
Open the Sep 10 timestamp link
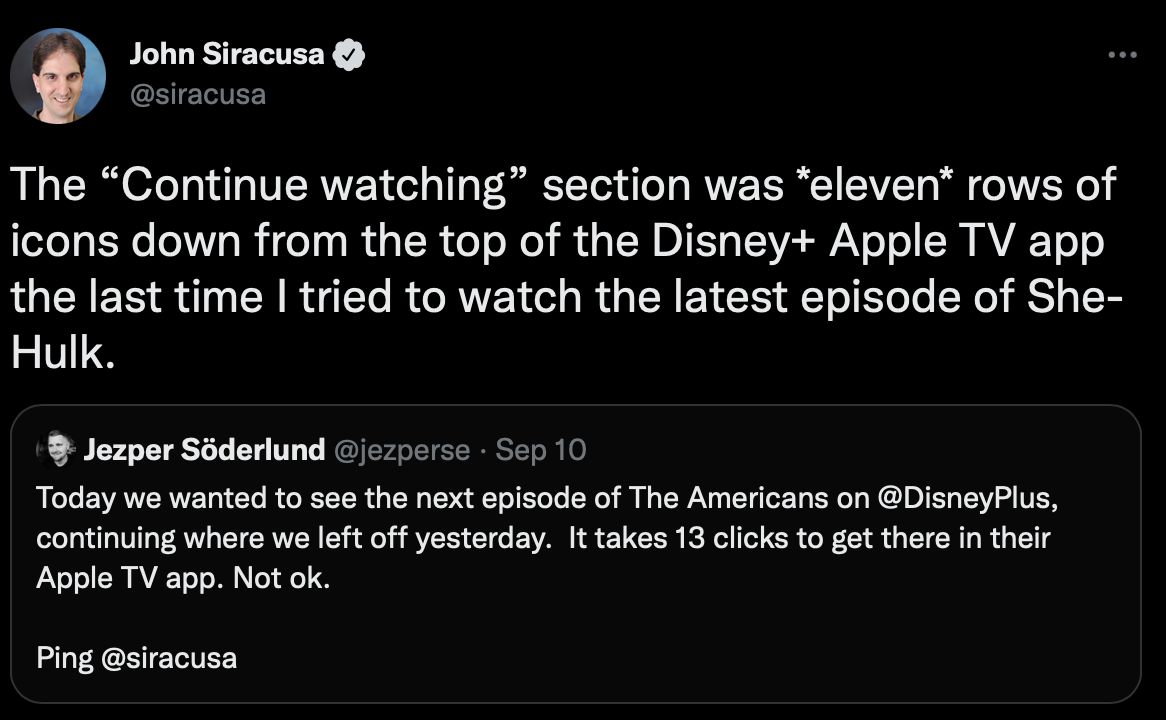click(541, 450)
